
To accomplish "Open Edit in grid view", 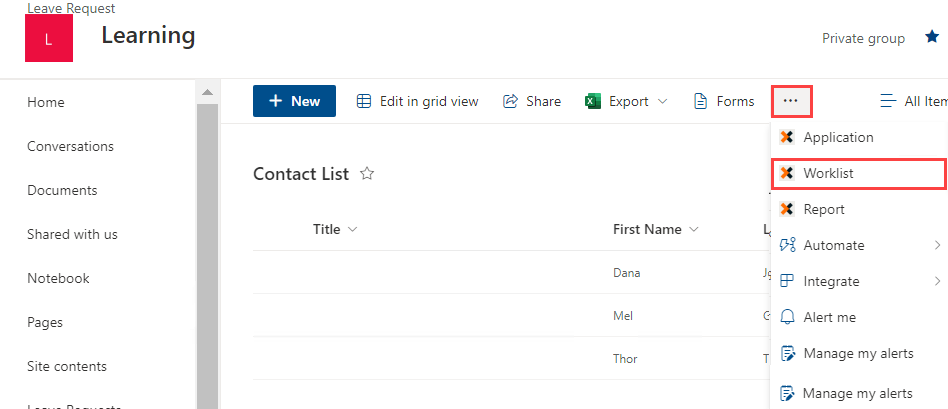I will pyautogui.click(x=418, y=101).
